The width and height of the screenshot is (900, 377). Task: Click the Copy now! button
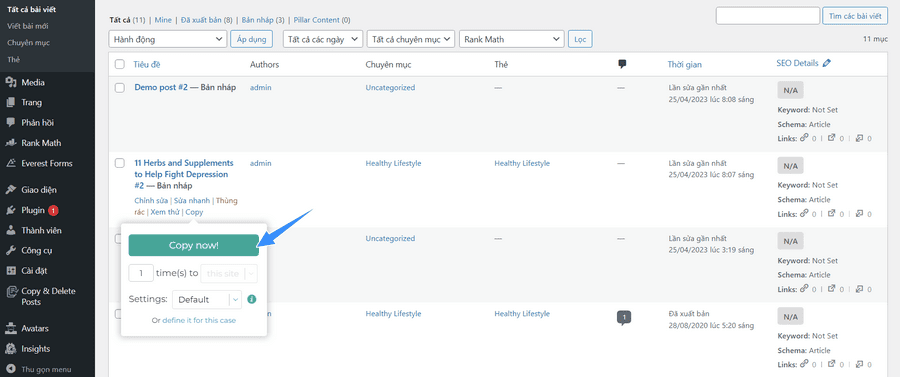(193, 245)
